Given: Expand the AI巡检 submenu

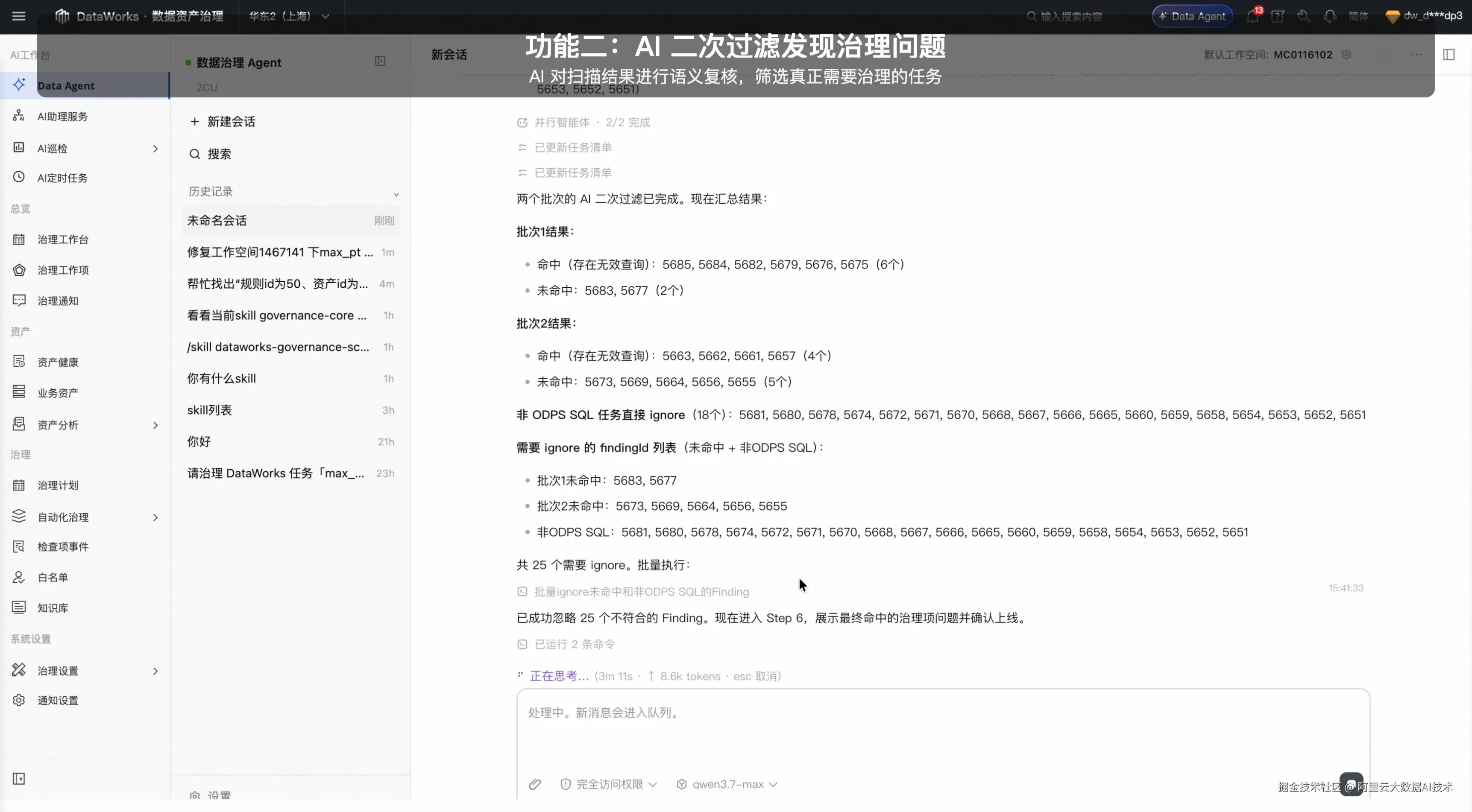Looking at the screenshot, I should [x=155, y=149].
